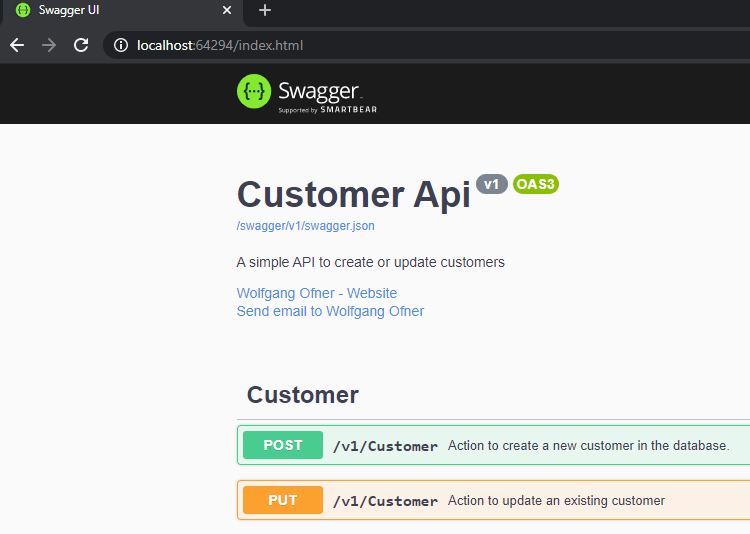
Task: Click 'Supported by SMARTBEAR' text
Action: (328, 110)
